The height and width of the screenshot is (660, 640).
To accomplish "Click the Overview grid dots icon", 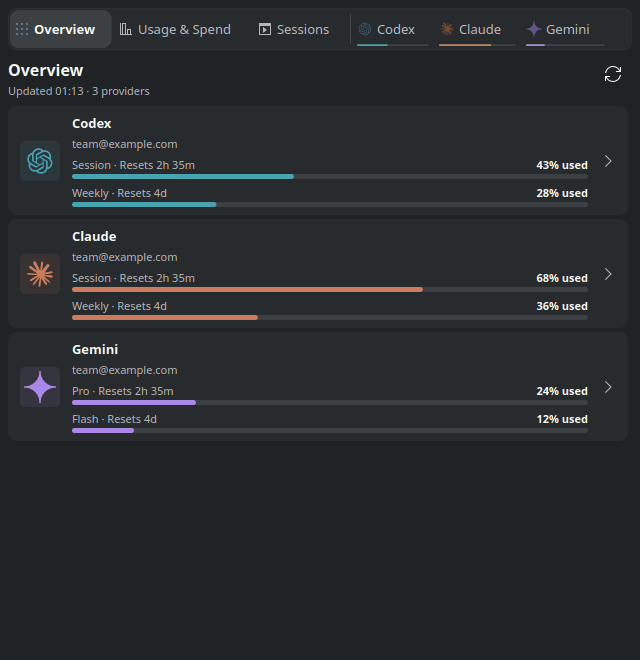I will [x=22, y=29].
